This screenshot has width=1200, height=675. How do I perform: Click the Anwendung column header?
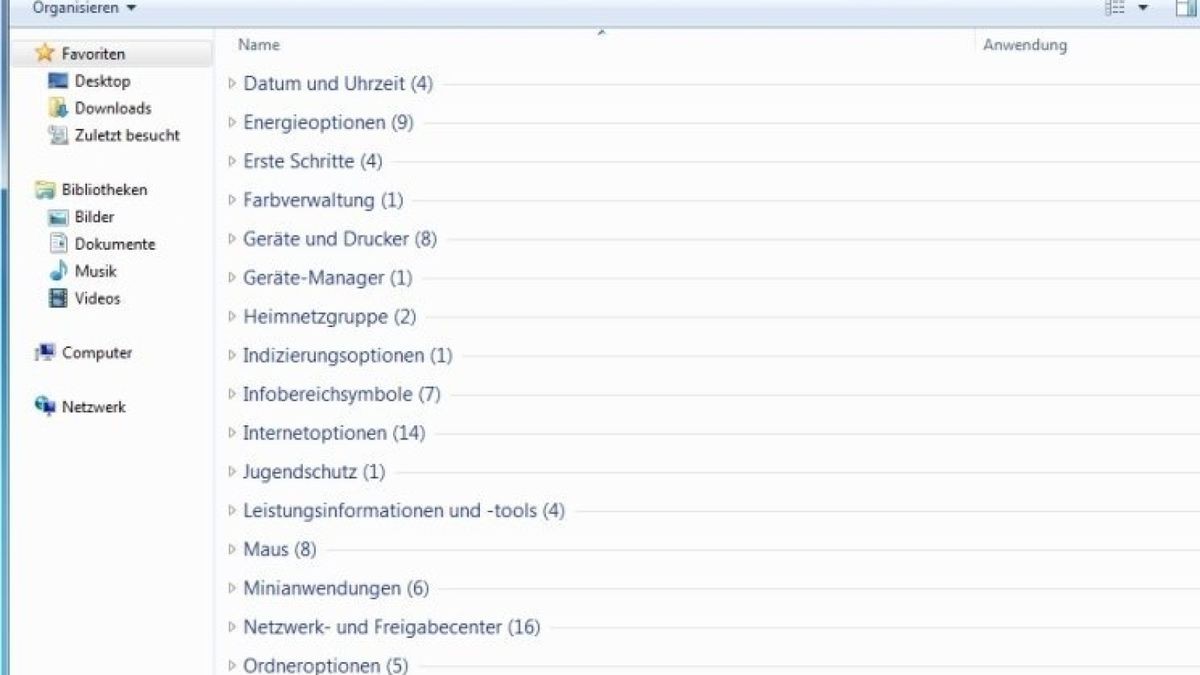click(1024, 45)
